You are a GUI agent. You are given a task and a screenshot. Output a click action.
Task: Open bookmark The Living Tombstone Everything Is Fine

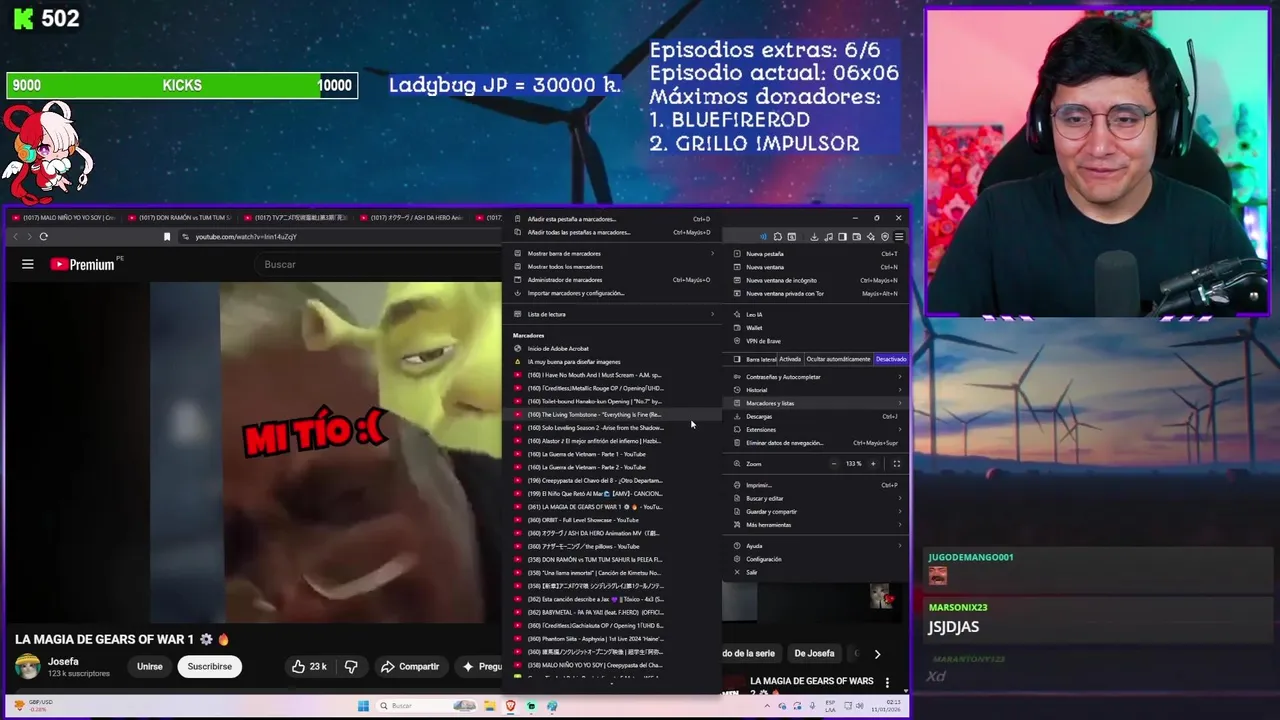pyautogui.click(x=614, y=415)
